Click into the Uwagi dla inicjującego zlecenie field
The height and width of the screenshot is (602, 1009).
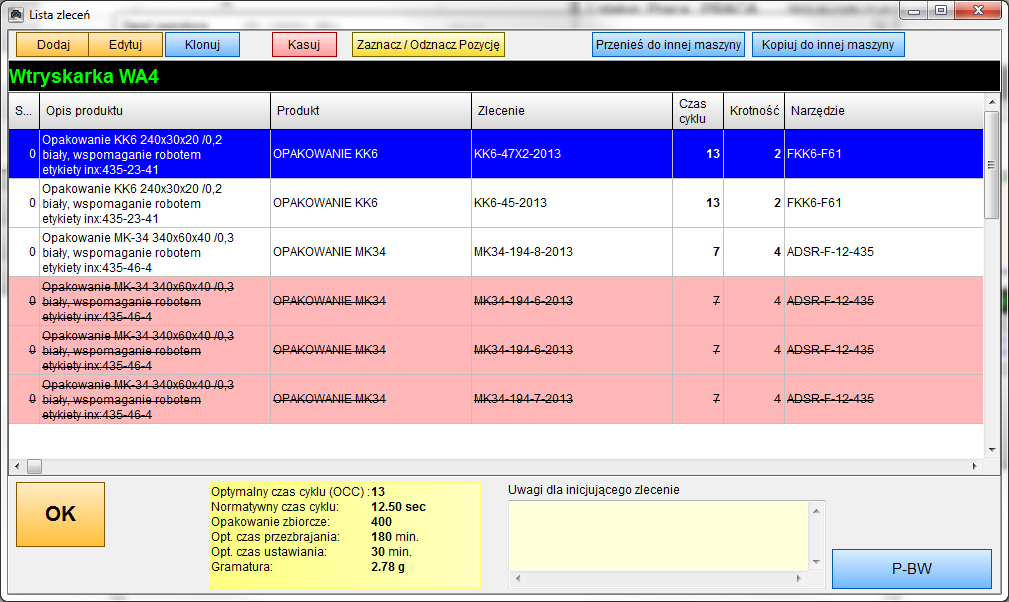tap(659, 536)
